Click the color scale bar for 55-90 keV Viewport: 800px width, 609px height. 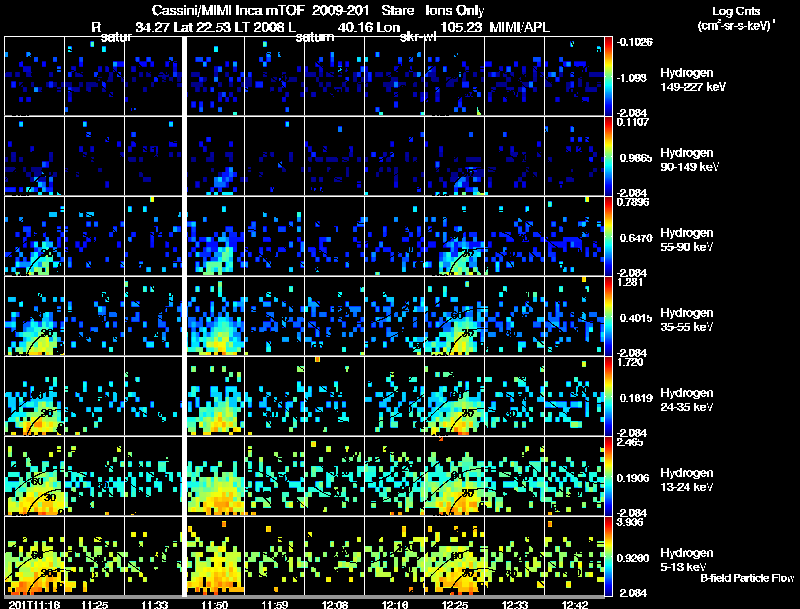click(608, 236)
